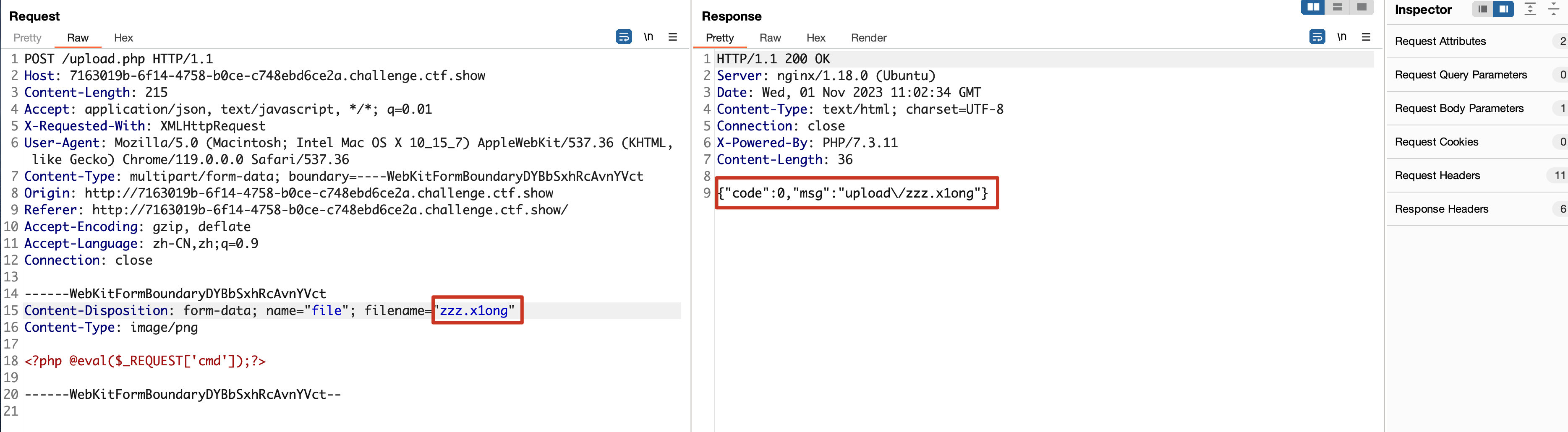1568x432 pixels.
Task: Click the Content-Type: image/png line
Action: tap(111, 327)
